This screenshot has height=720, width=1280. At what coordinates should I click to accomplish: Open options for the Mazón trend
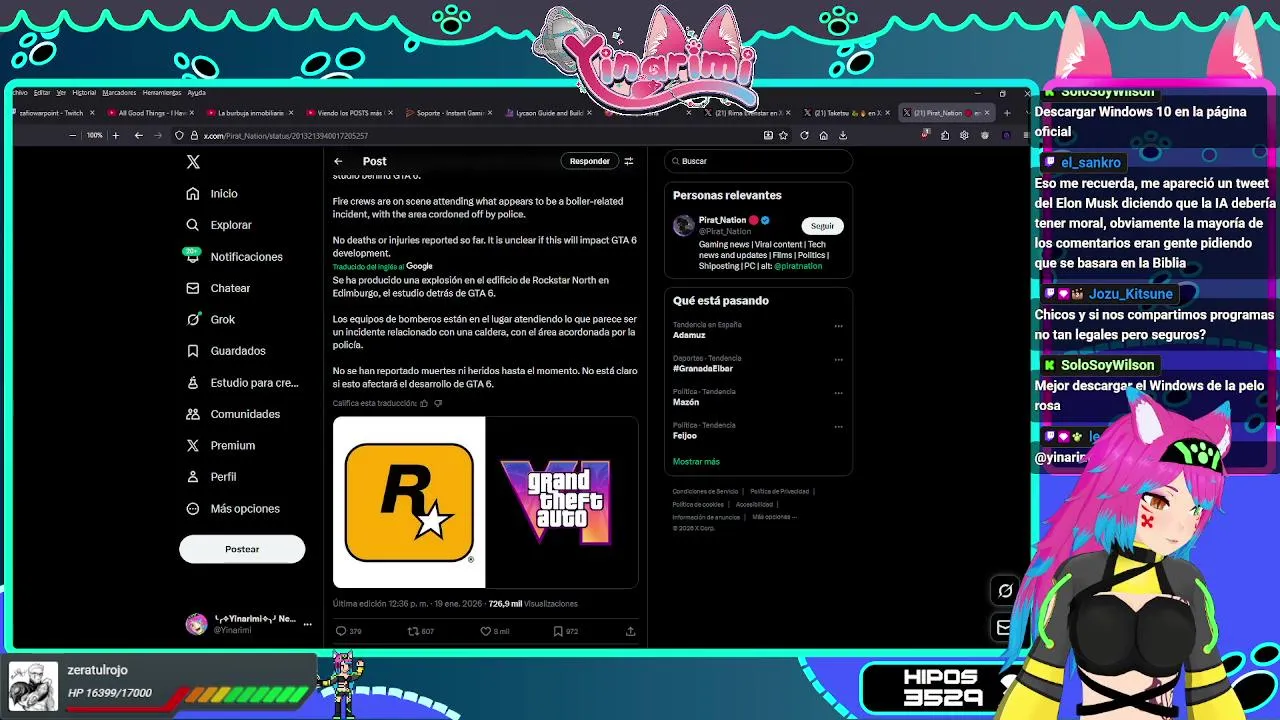point(838,393)
